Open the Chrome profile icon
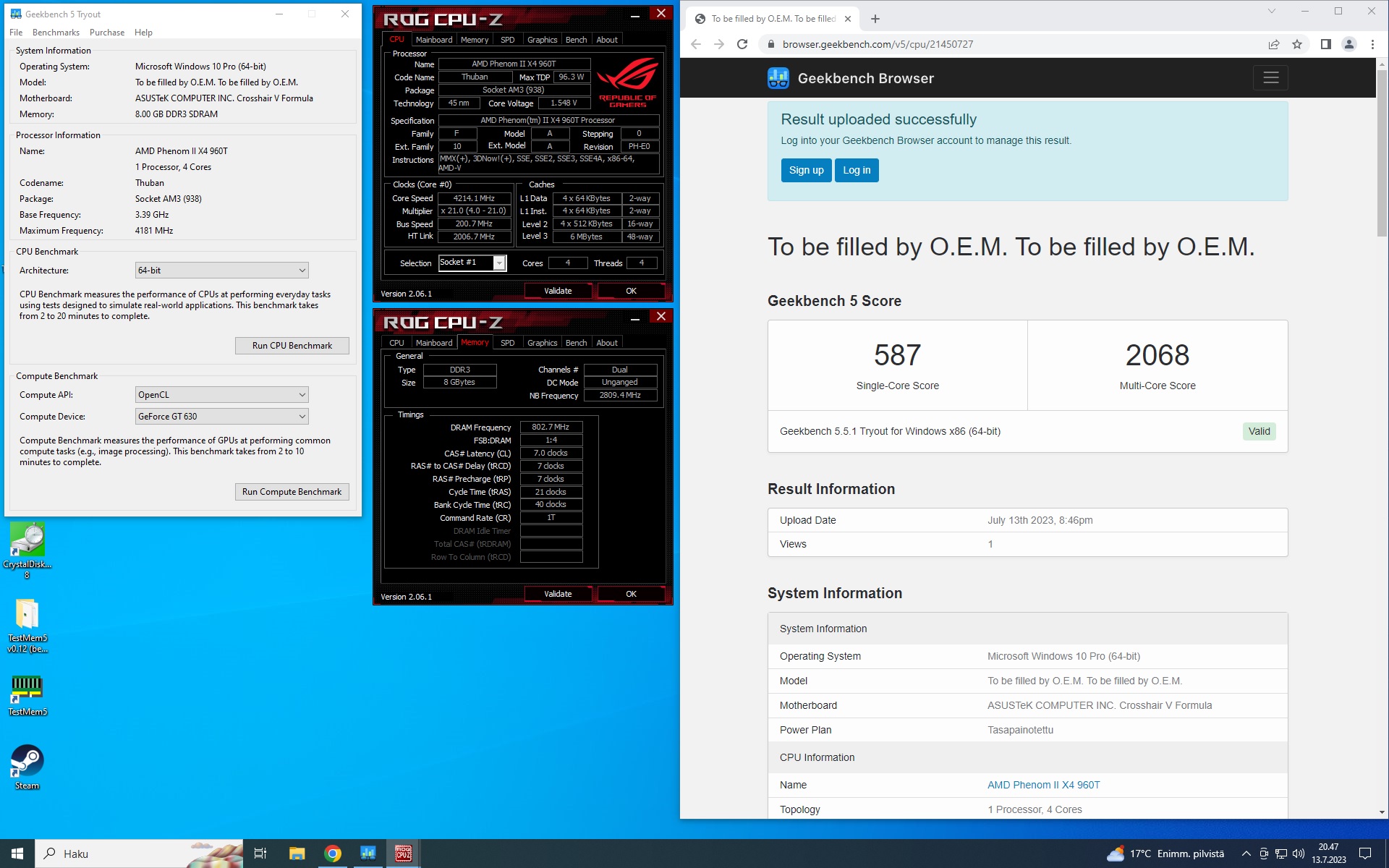The width and height of the screenshot is (1389, 868). (x=1349, y=44)
